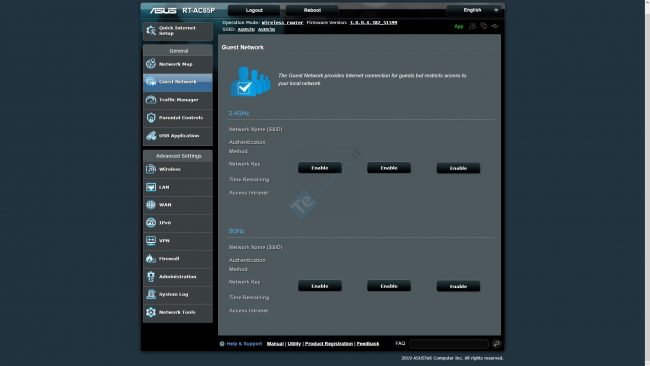Viewport: 650px width, 366px height.
Task: Enable first 2.4GHz guest network
Action: [x=320, y=168]
